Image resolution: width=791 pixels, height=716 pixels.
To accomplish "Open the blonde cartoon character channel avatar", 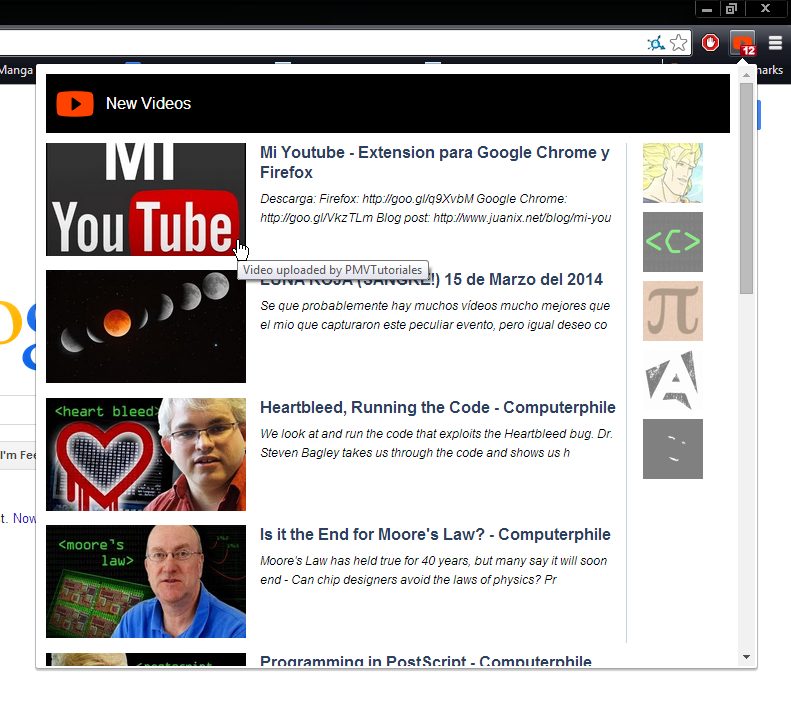I will coord(672,173).
